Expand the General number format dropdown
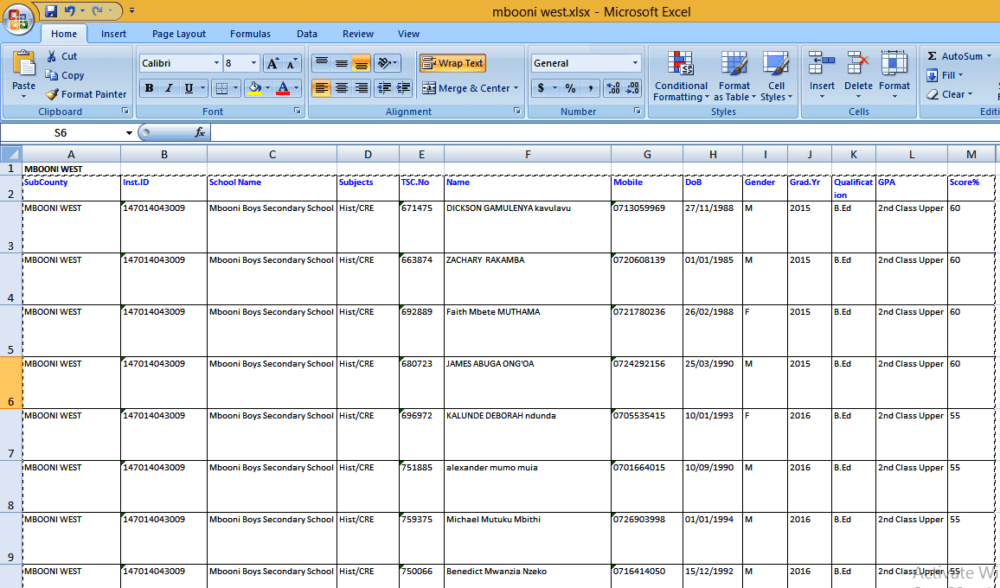 635,63
